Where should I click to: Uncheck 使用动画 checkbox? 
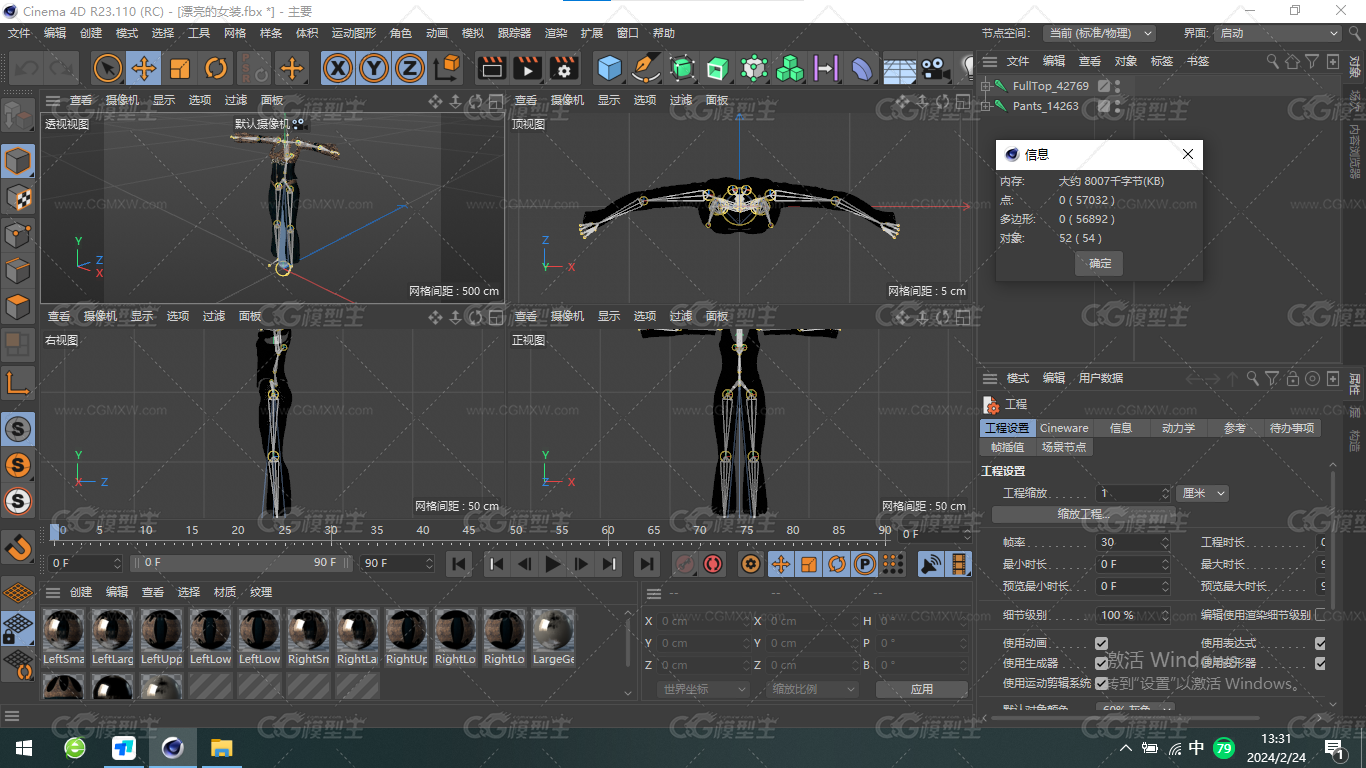pos(1101,643)
